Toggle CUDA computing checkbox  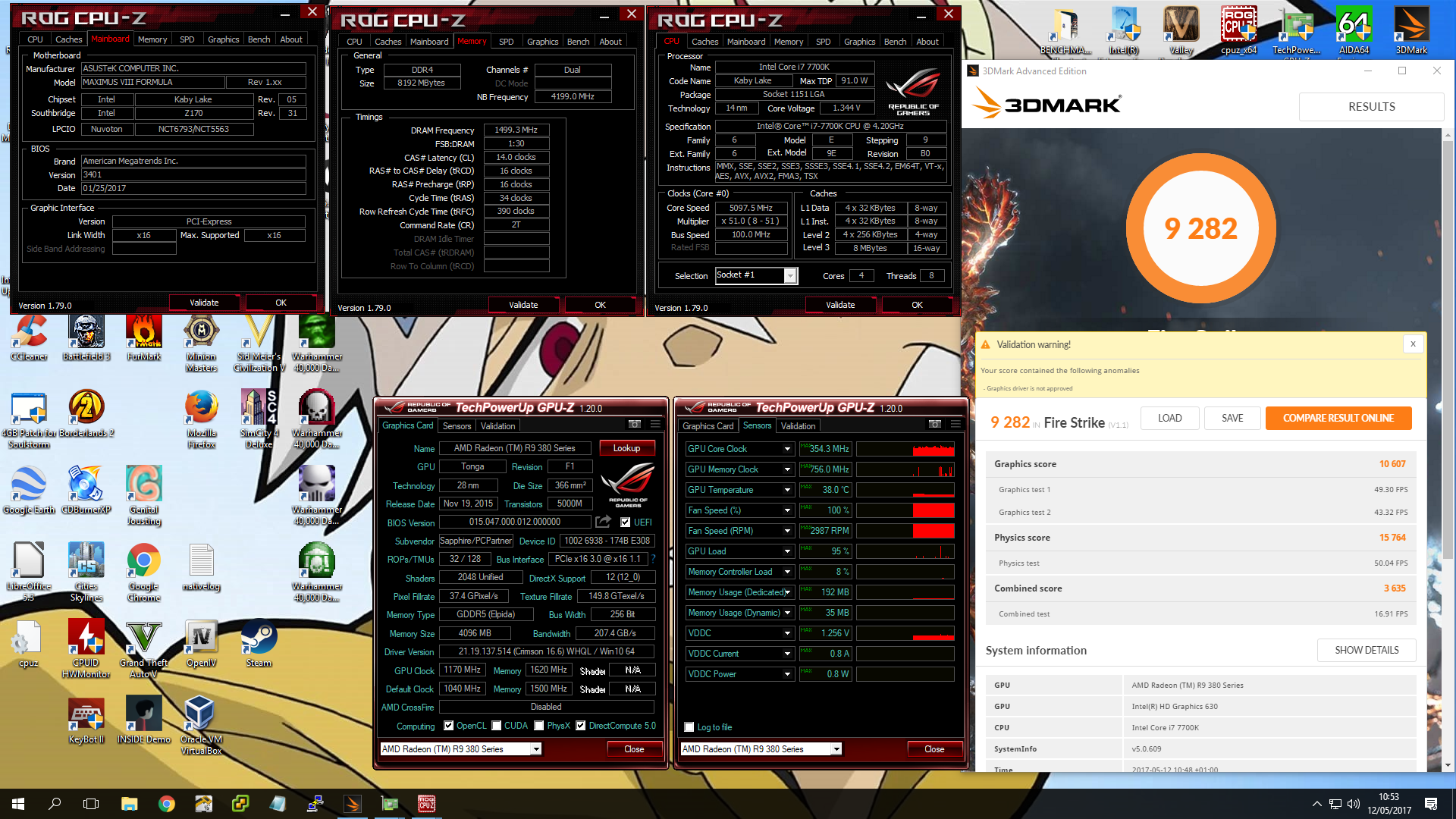496,726
